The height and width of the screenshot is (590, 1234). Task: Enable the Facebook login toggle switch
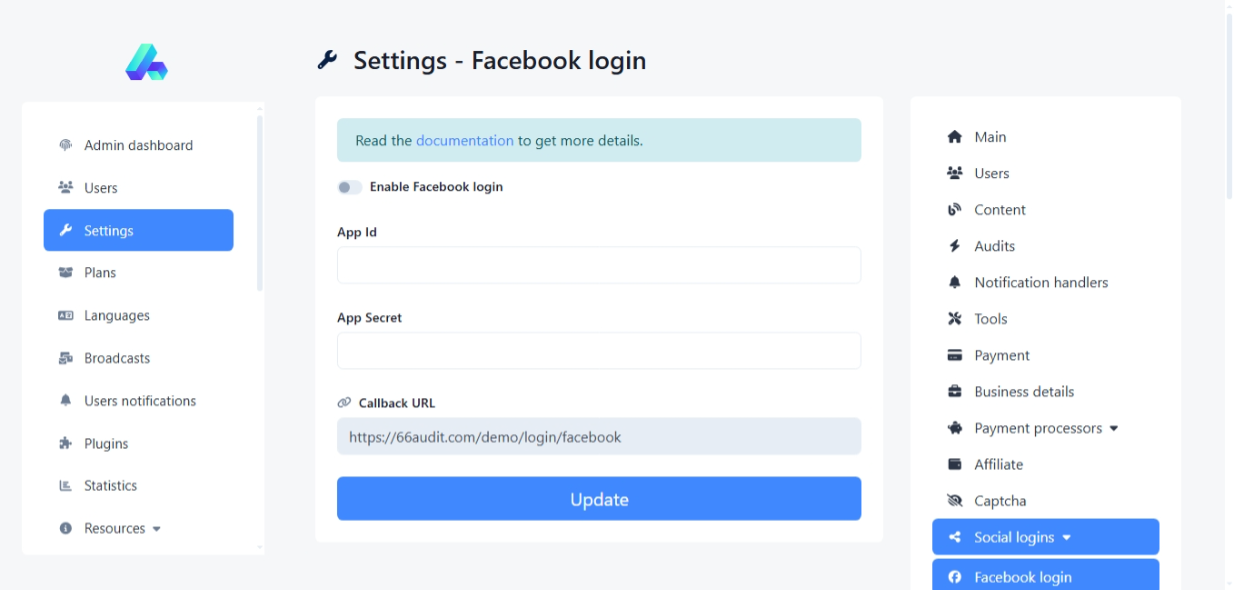(349, 187)
